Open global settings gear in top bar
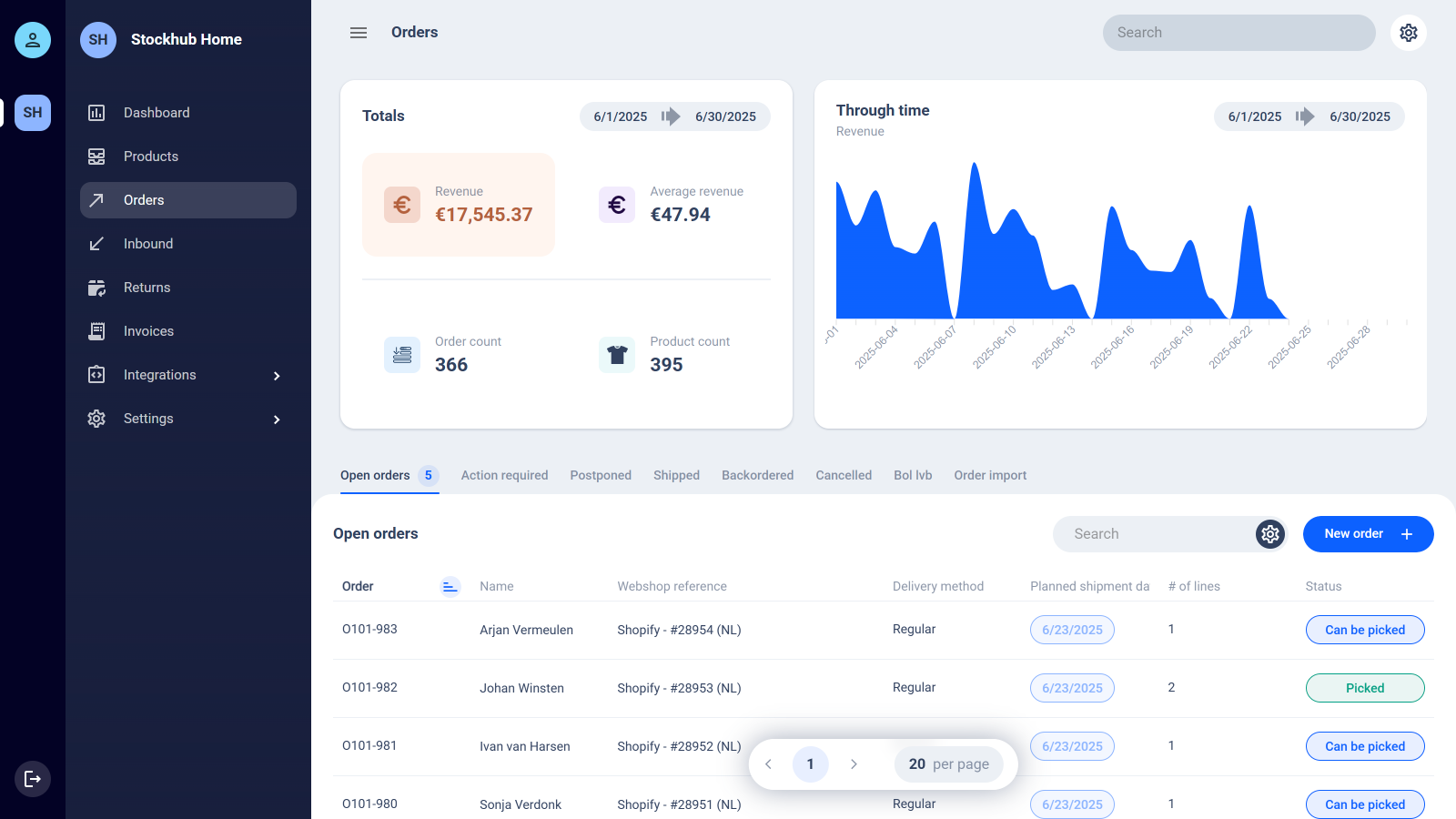Viewport: 1456px width, 819px height. tap(1408, 33)
